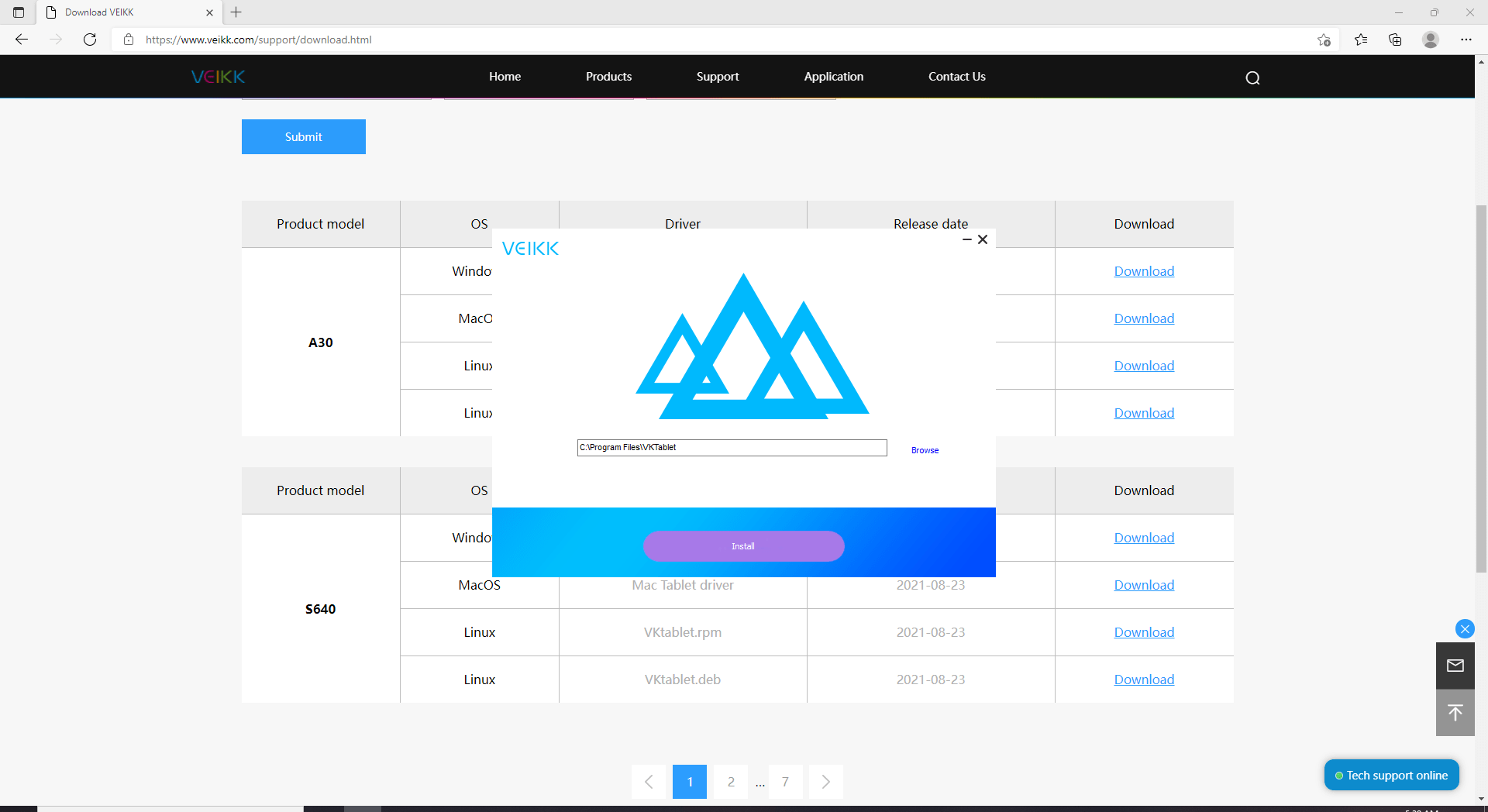Download the S640 Mac Tablet driver
1488x812 pixels.
coord(1144,585)
